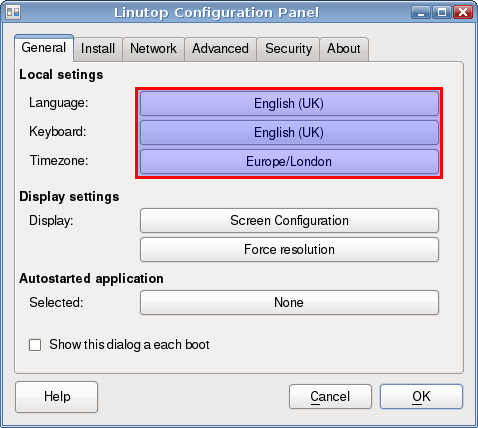Change the Europe/London timezone setting

pos(289,162)
